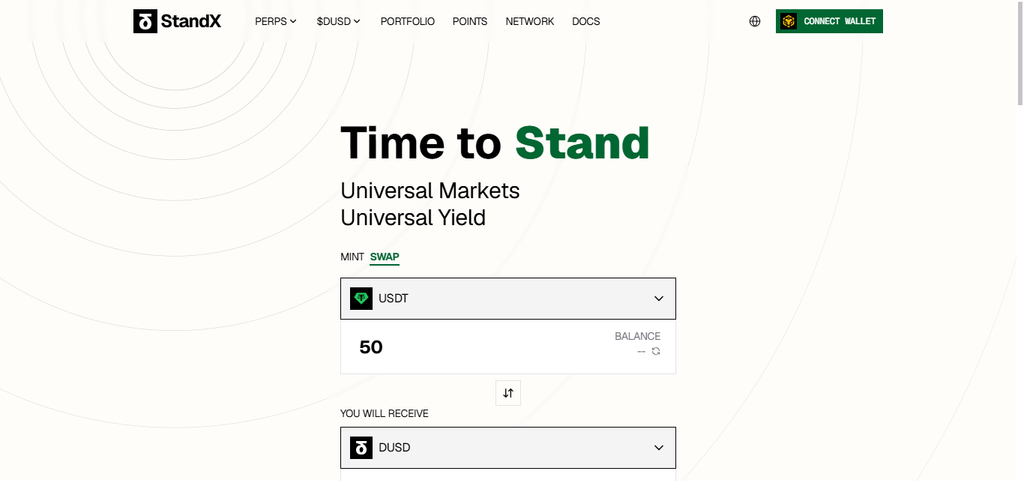Refresh balance using the refresh icon

(x=656, y=351)
